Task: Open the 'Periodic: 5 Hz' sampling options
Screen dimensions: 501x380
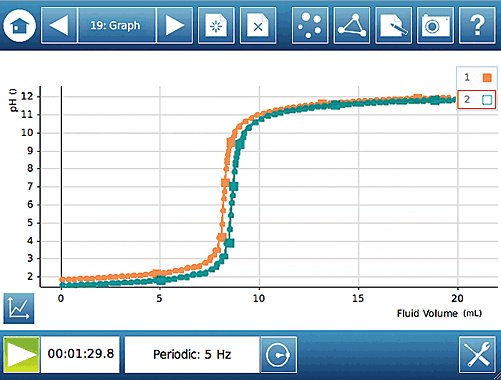Action: 192,354
